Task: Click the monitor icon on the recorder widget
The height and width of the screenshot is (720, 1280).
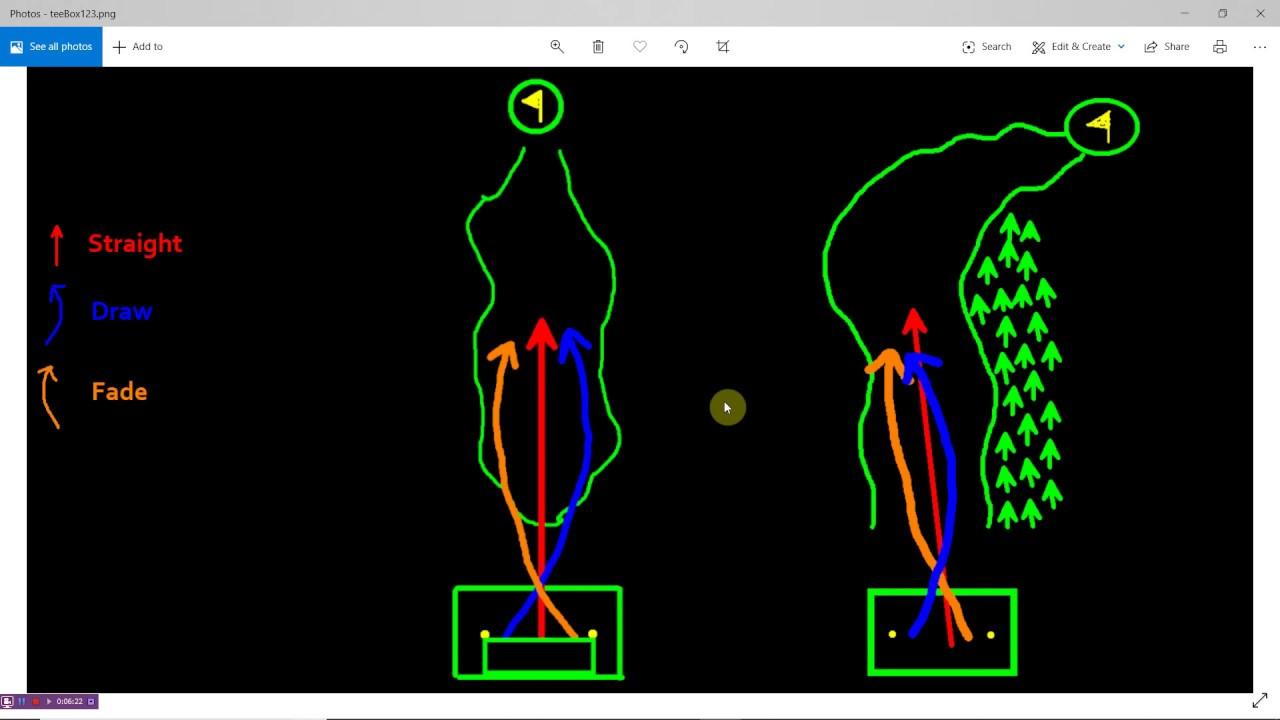Action: (x=8, y=701)
